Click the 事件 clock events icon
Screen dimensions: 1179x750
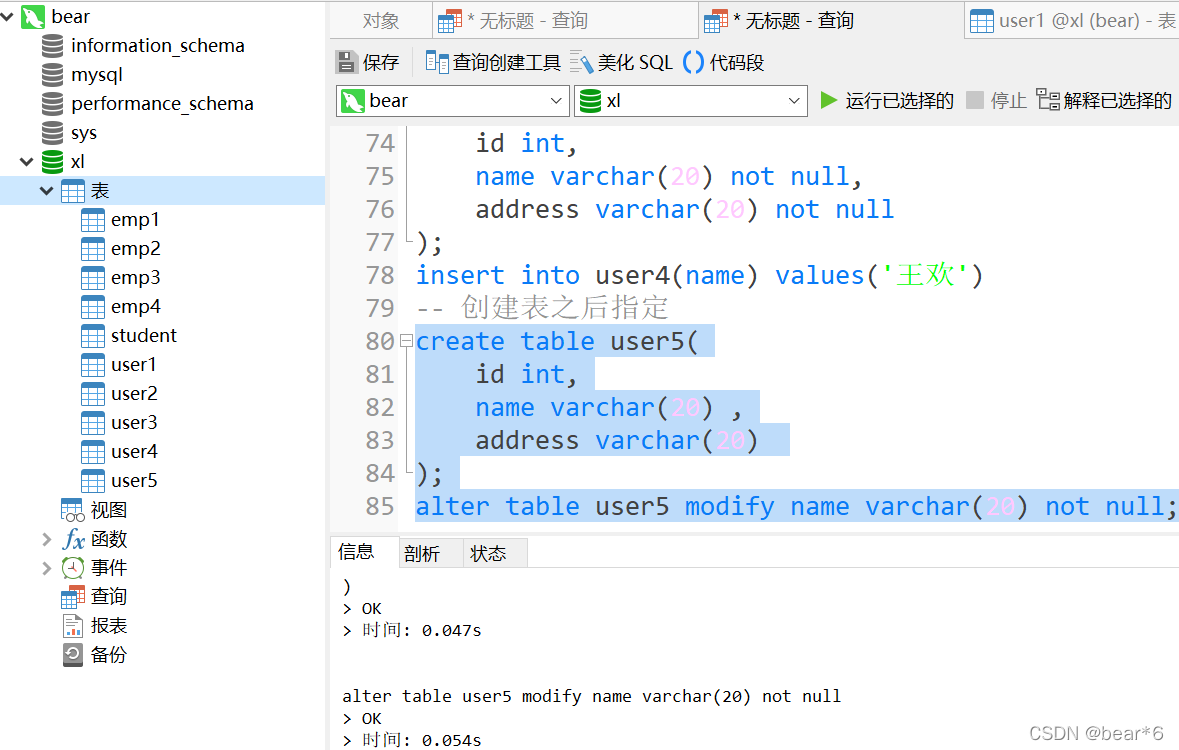coord(73,568)
